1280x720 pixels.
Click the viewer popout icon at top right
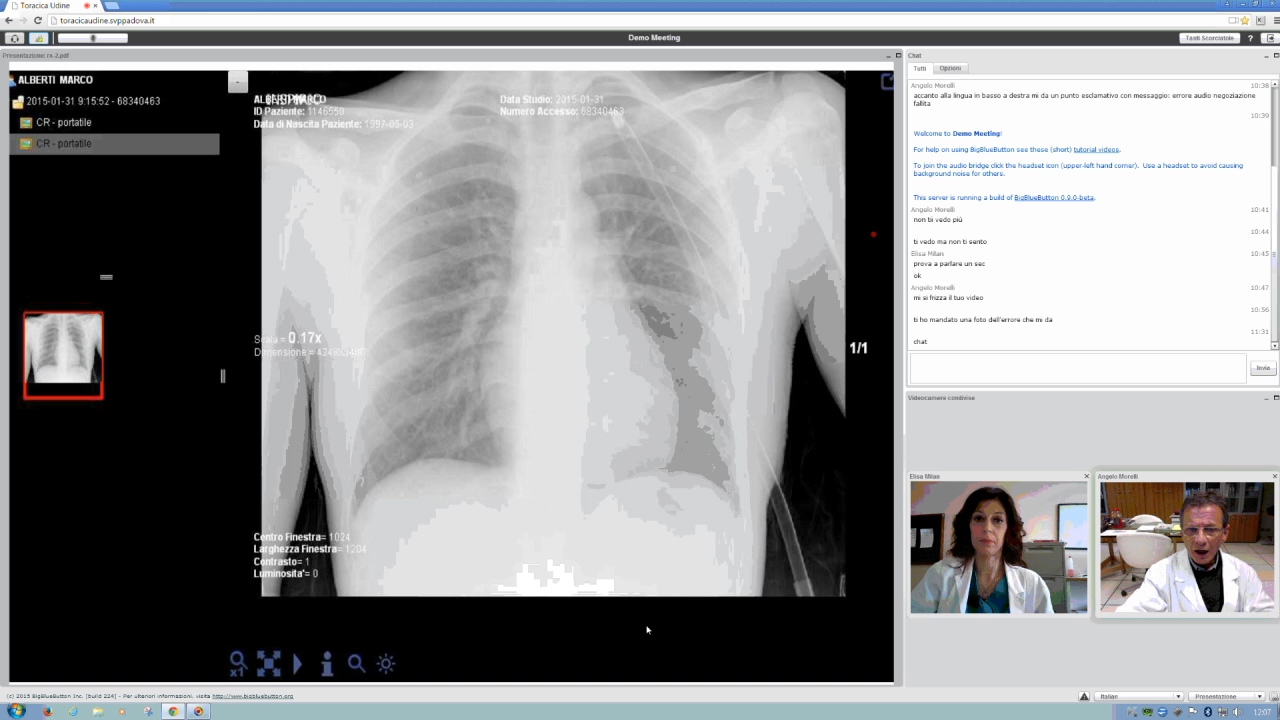click(887, 81)
